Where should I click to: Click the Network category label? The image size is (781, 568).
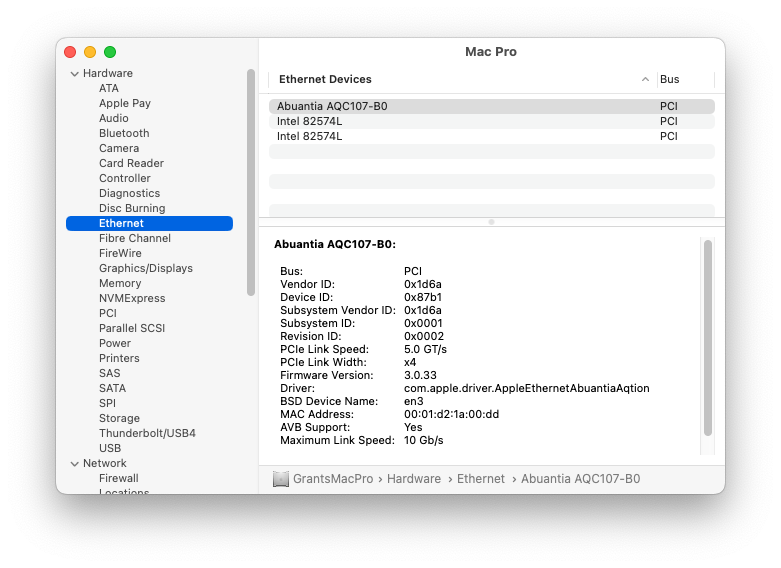click(x=105, y=463)
